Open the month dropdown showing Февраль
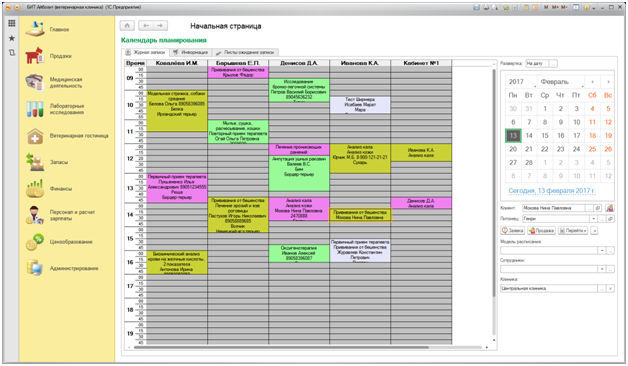 pyautogui.click(x=561, y=82)
